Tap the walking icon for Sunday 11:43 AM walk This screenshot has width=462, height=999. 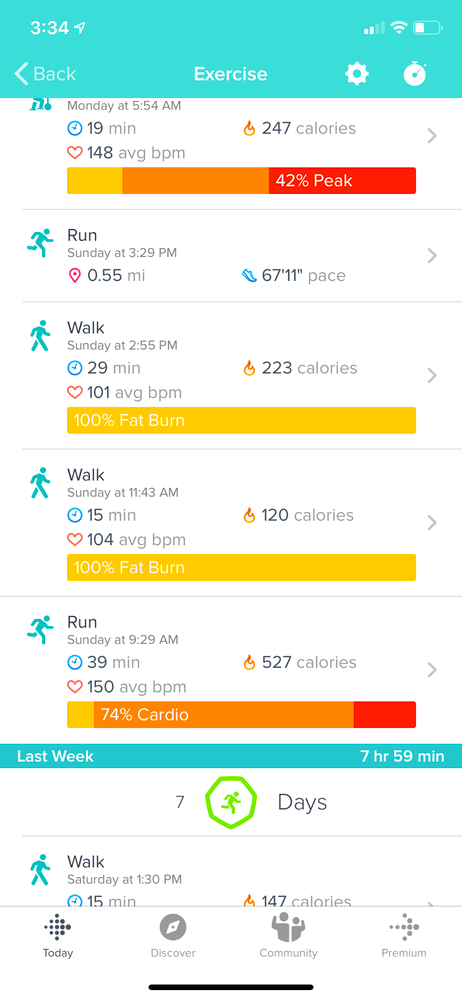pyautogui.click(x=40, y=483)
